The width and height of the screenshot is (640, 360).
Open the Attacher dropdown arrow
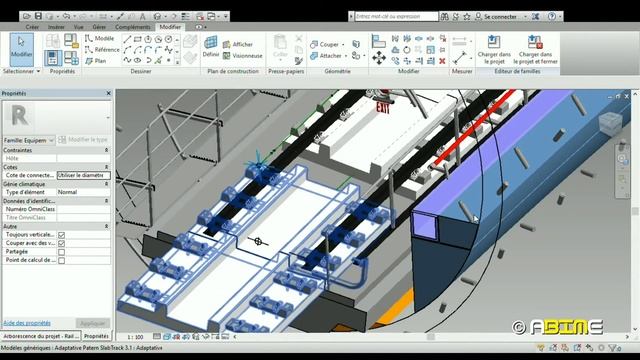point(346,56)
